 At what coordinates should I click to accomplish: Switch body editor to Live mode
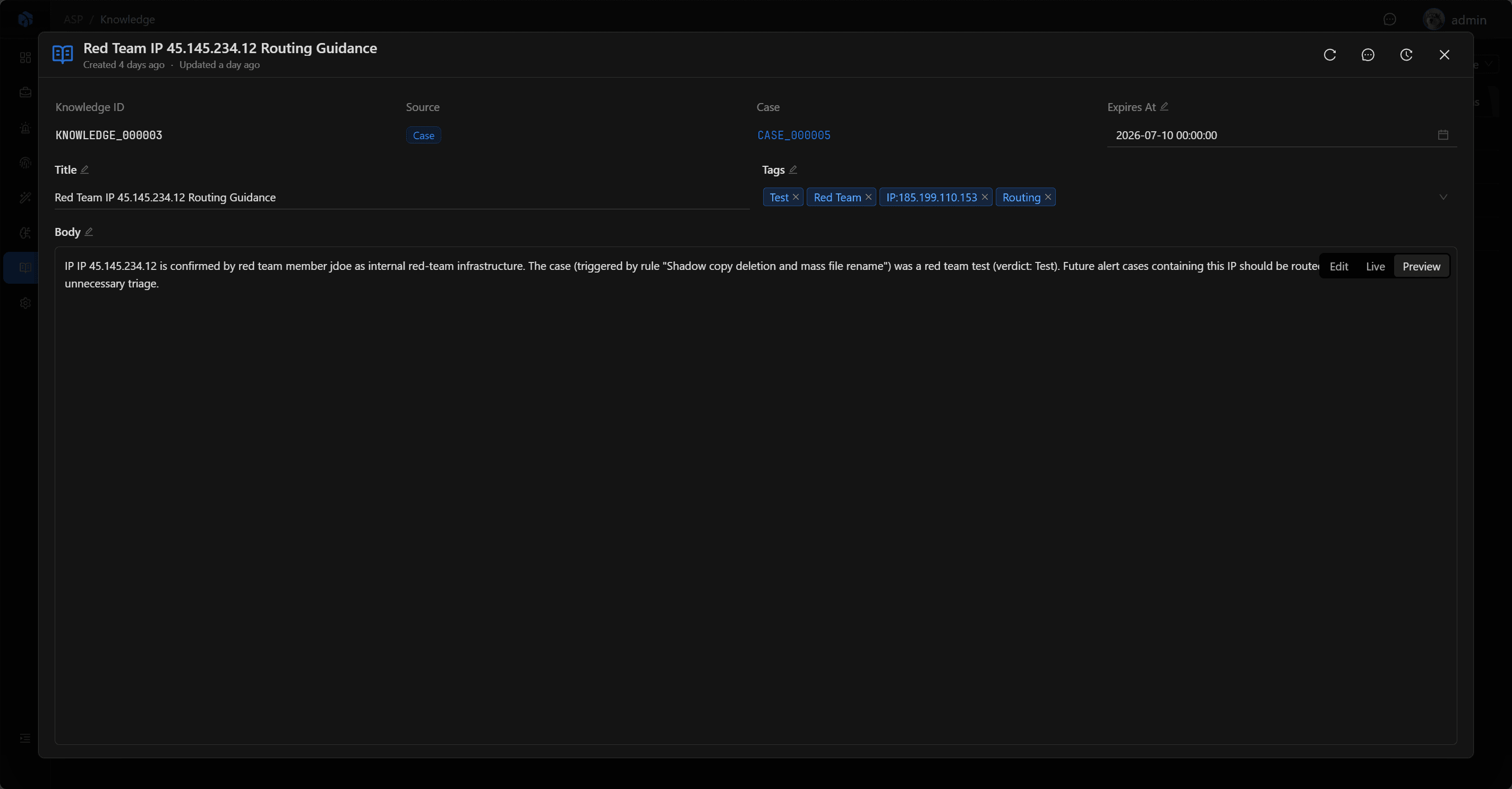click(1375, 267)
